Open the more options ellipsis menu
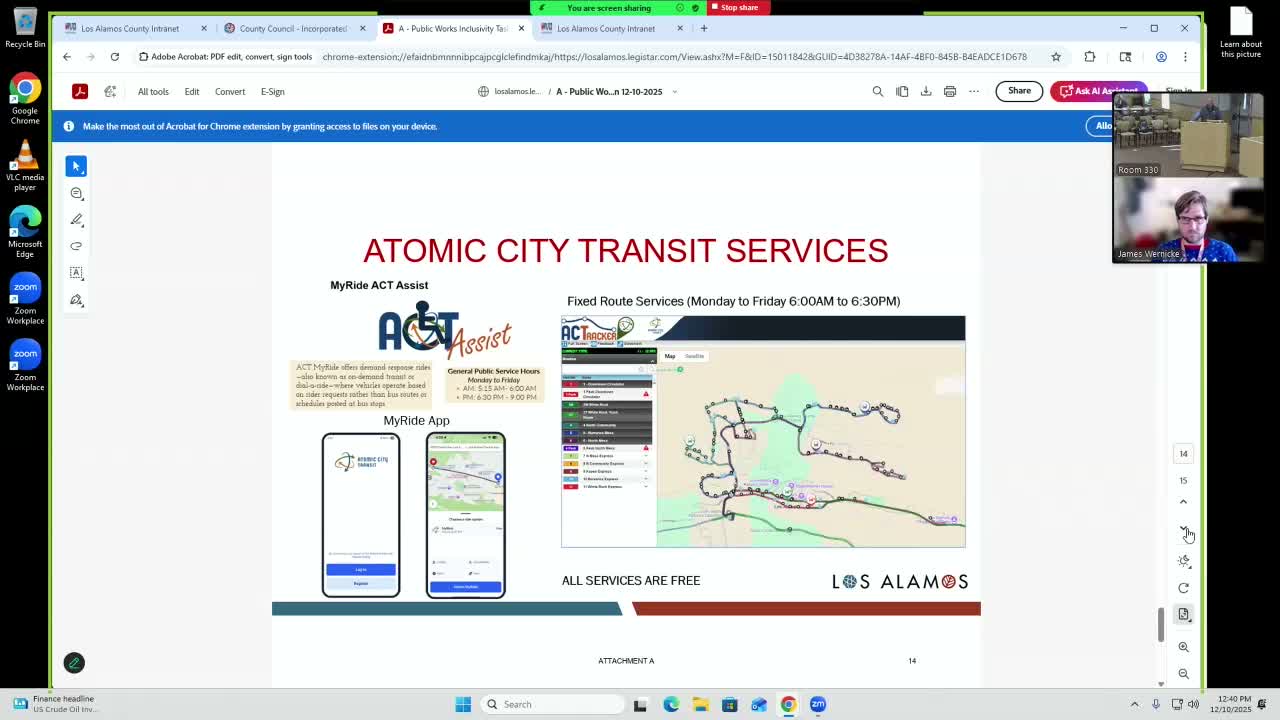Screen dimensions: 1280x720 tap(974, 91)
